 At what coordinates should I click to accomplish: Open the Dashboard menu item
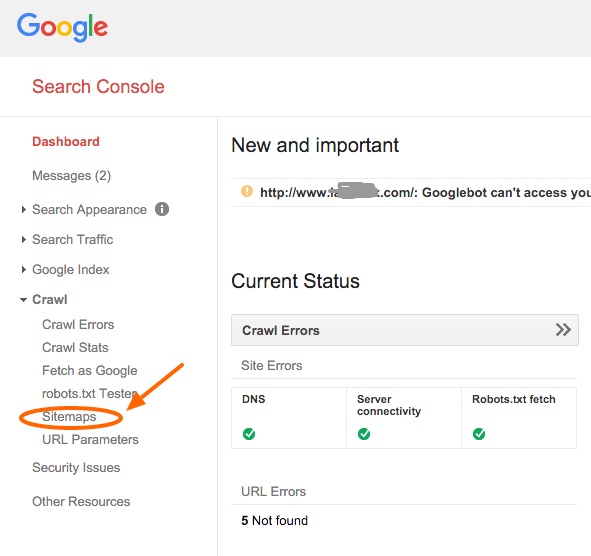[x=66, y=142]
